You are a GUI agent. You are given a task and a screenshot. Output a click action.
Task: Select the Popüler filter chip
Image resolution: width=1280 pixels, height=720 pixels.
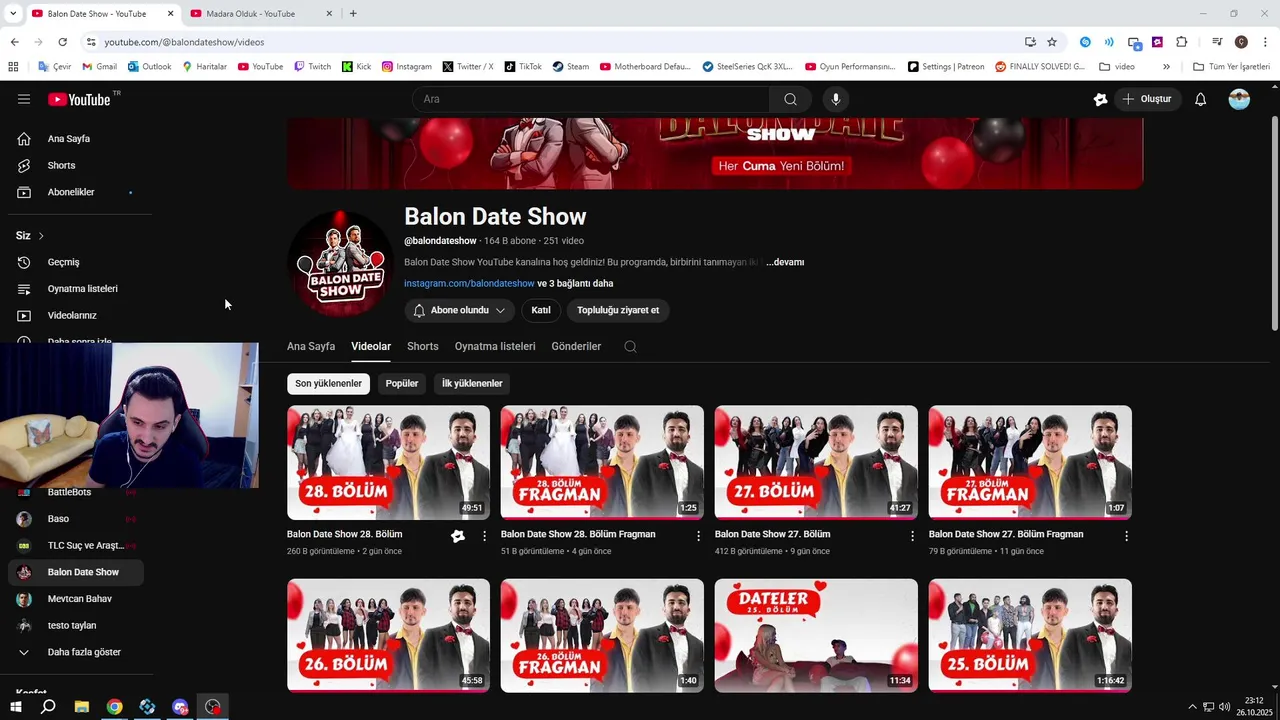click(402, 384)
